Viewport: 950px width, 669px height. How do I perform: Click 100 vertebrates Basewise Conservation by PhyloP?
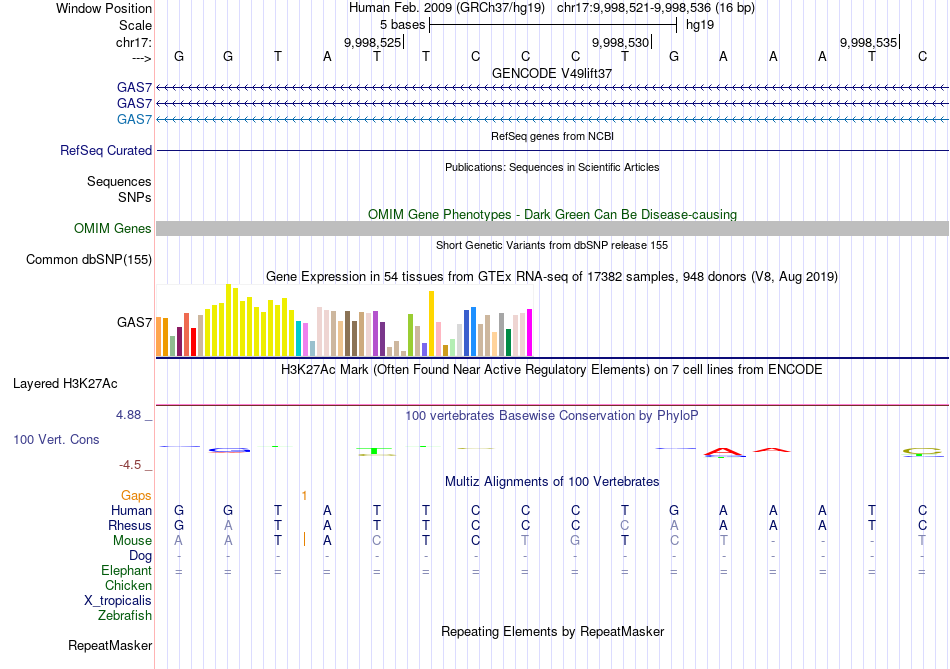pyautogui.click(x=552, y=416)
